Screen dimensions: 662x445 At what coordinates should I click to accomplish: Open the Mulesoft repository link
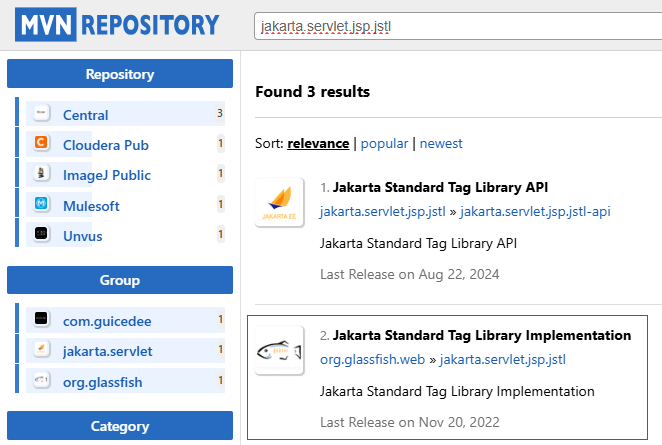(x=91, y=206)
